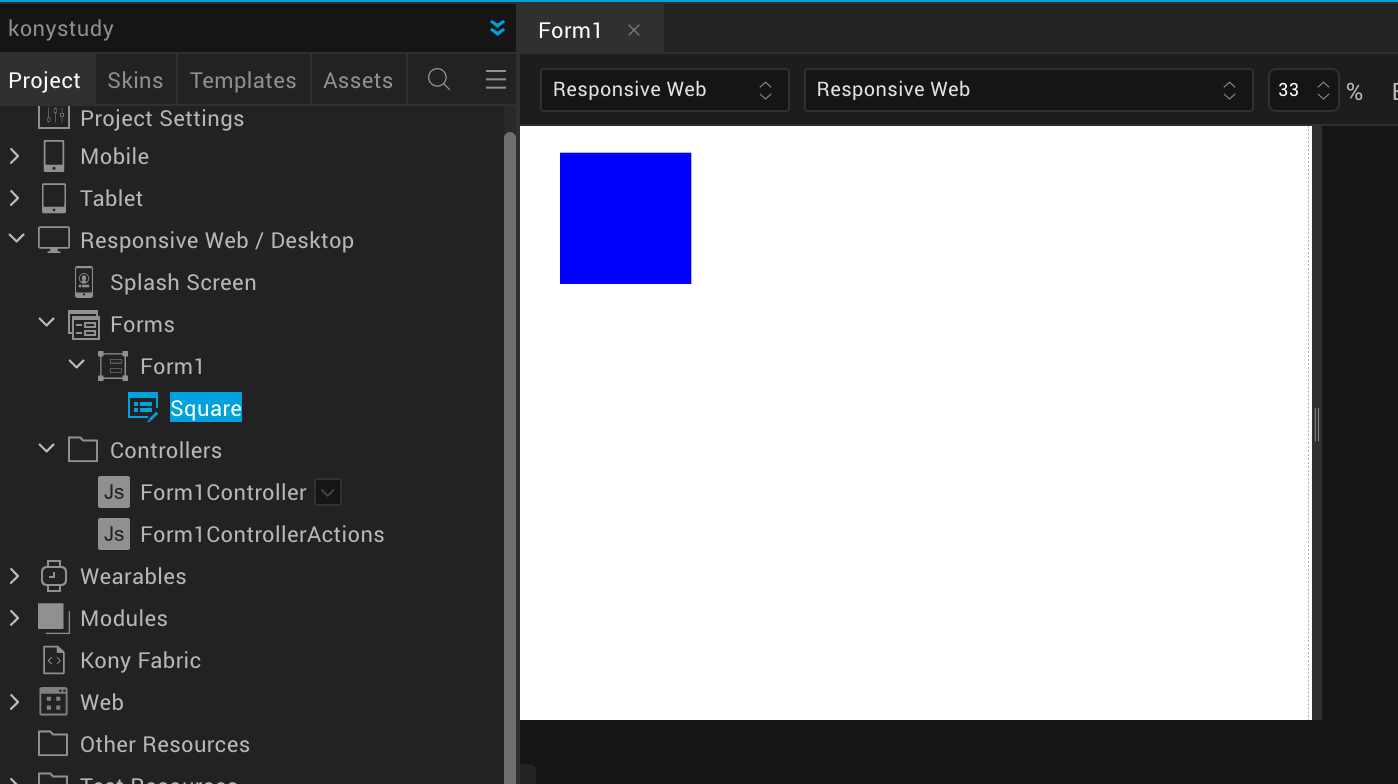1398x784 pixels.
Task: Click the Other Resources folder icon
Action: point(54,744)
